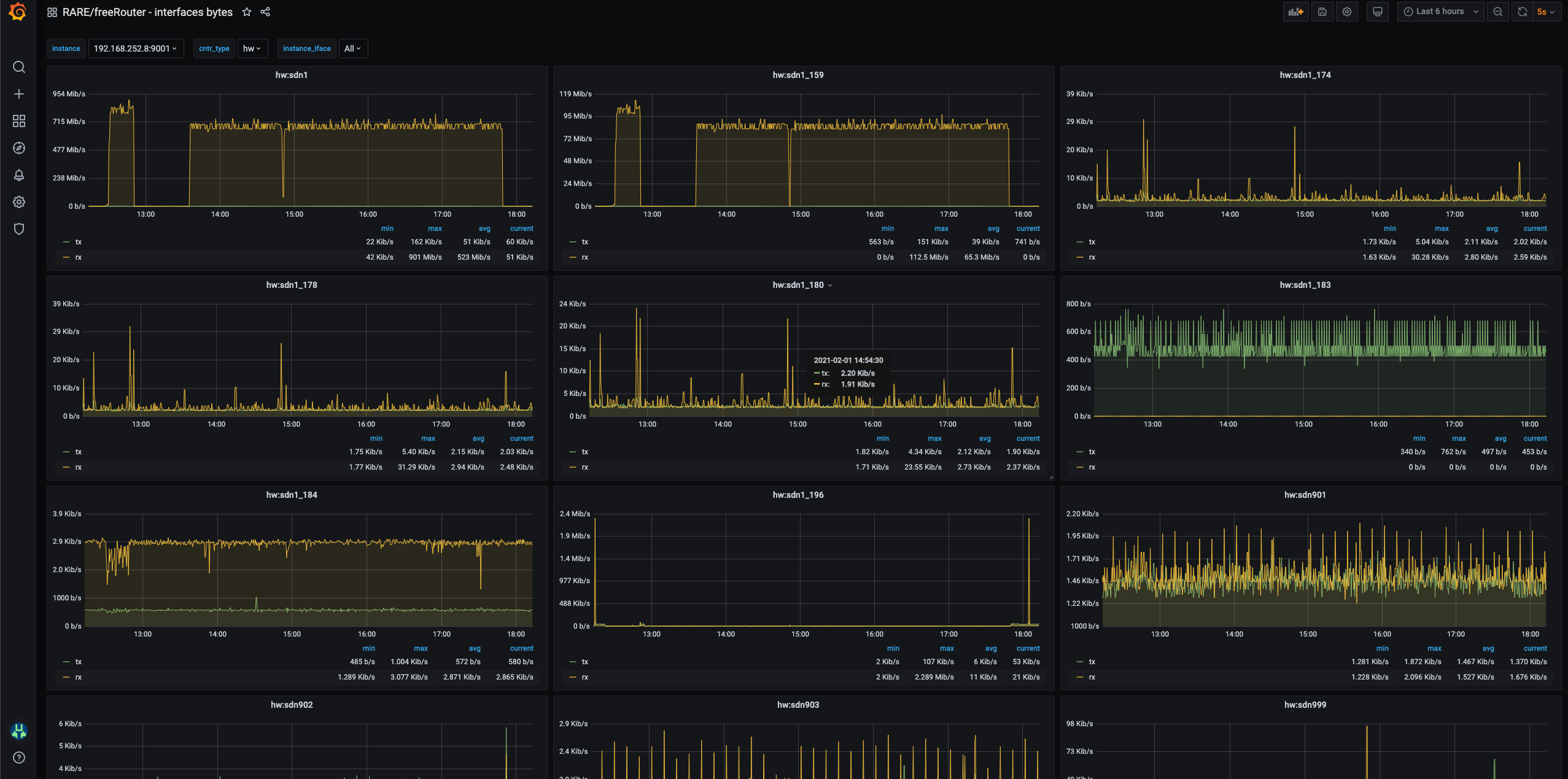The image size is (1568, 779).
Task: Open the cntr_type hw dropdown
Action: coord(252,48)
